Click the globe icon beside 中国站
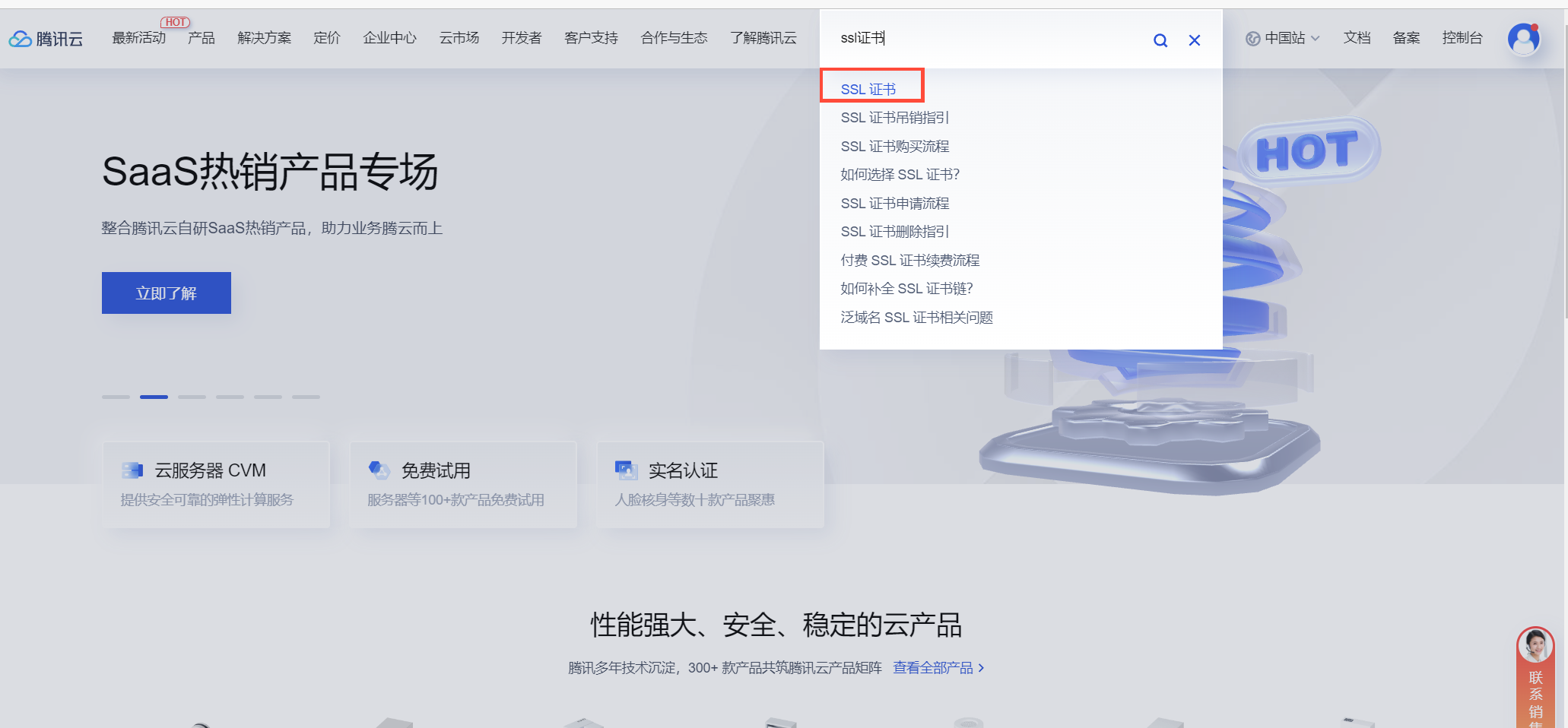Viewport: 1568px width, 728px height. (x=1252, y=39)
